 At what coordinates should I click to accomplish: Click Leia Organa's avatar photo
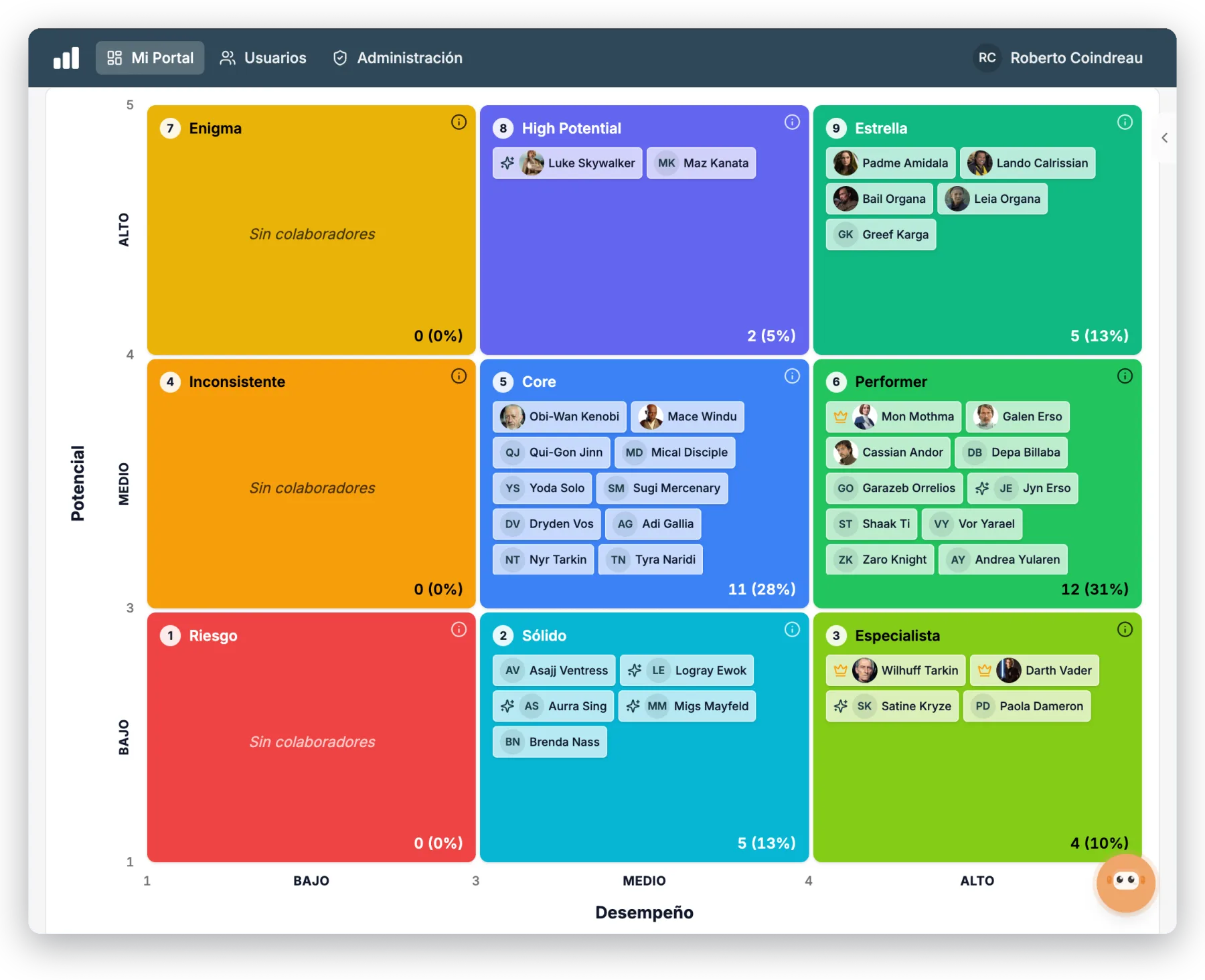957,199
